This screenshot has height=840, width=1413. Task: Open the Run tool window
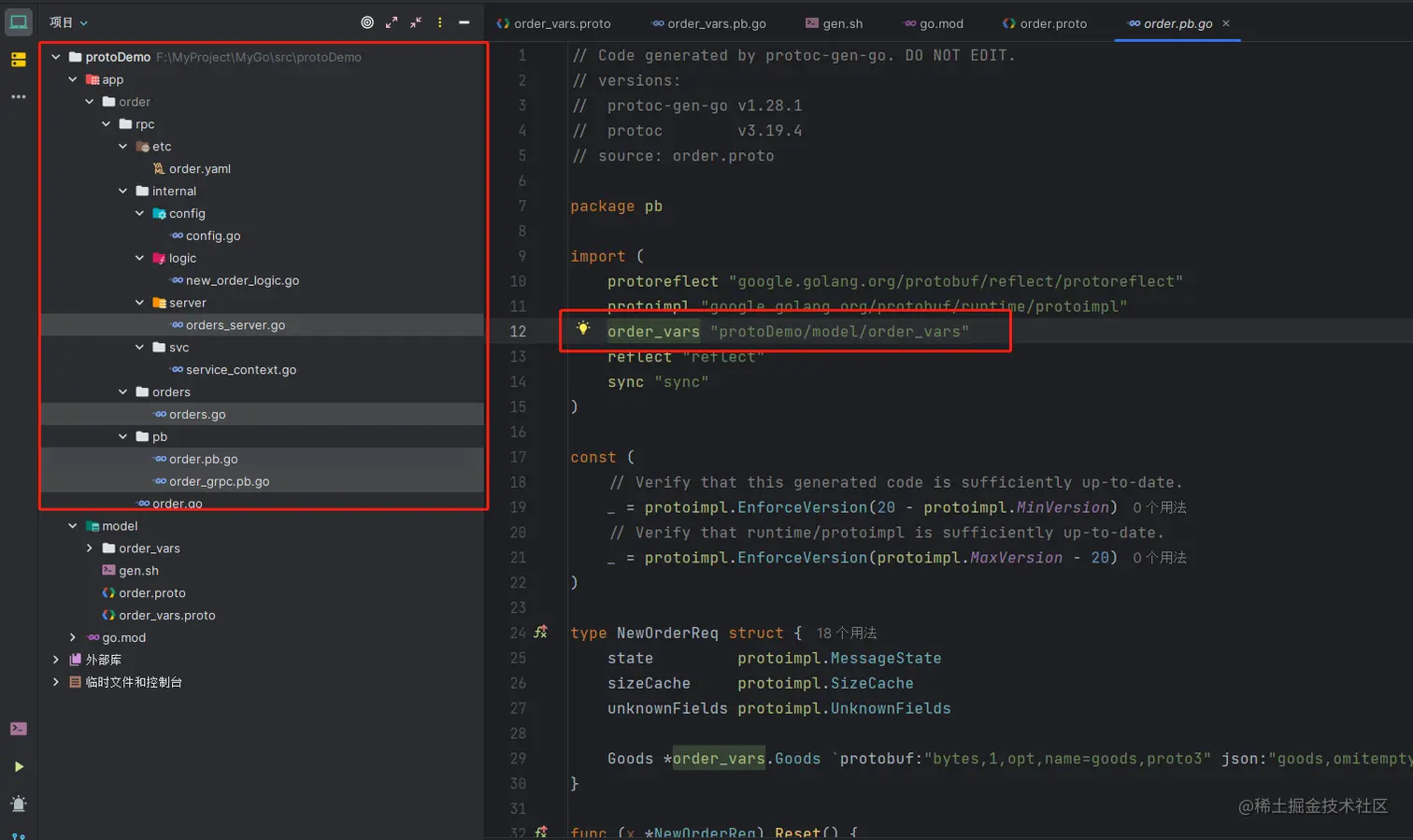tap(19, 767)
